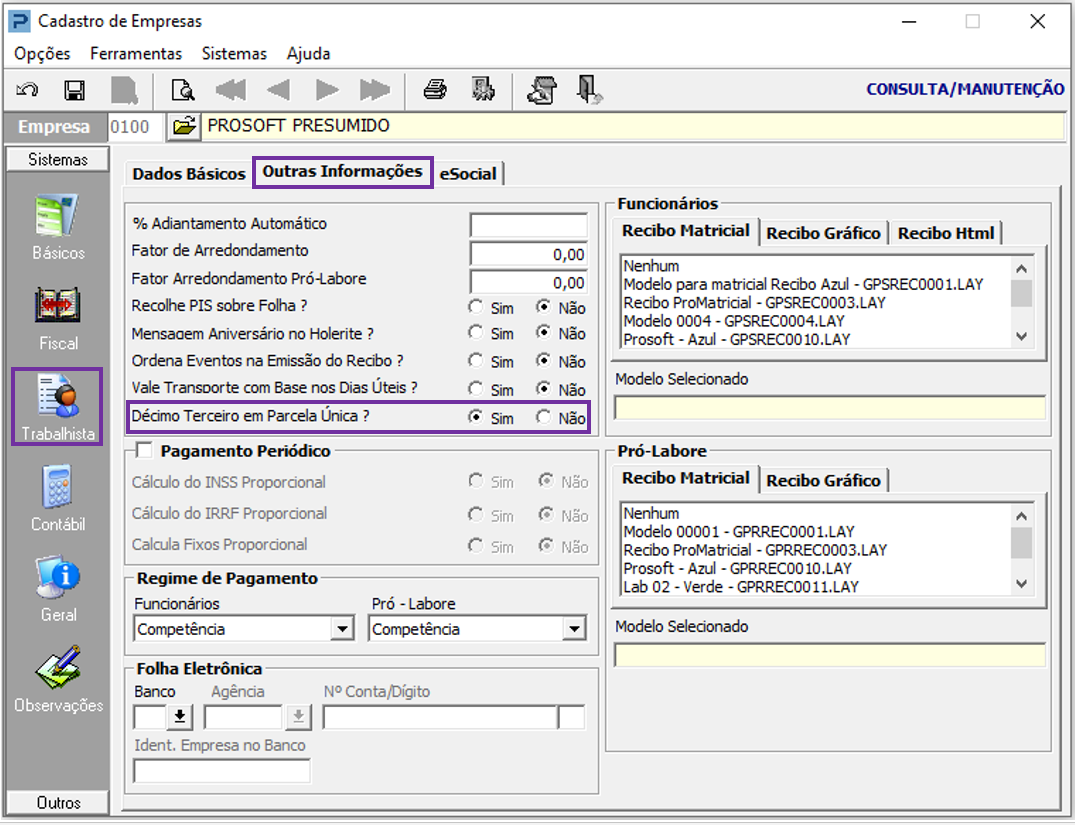
Task: Click the Banco code input field
Action: coord(149,717)
